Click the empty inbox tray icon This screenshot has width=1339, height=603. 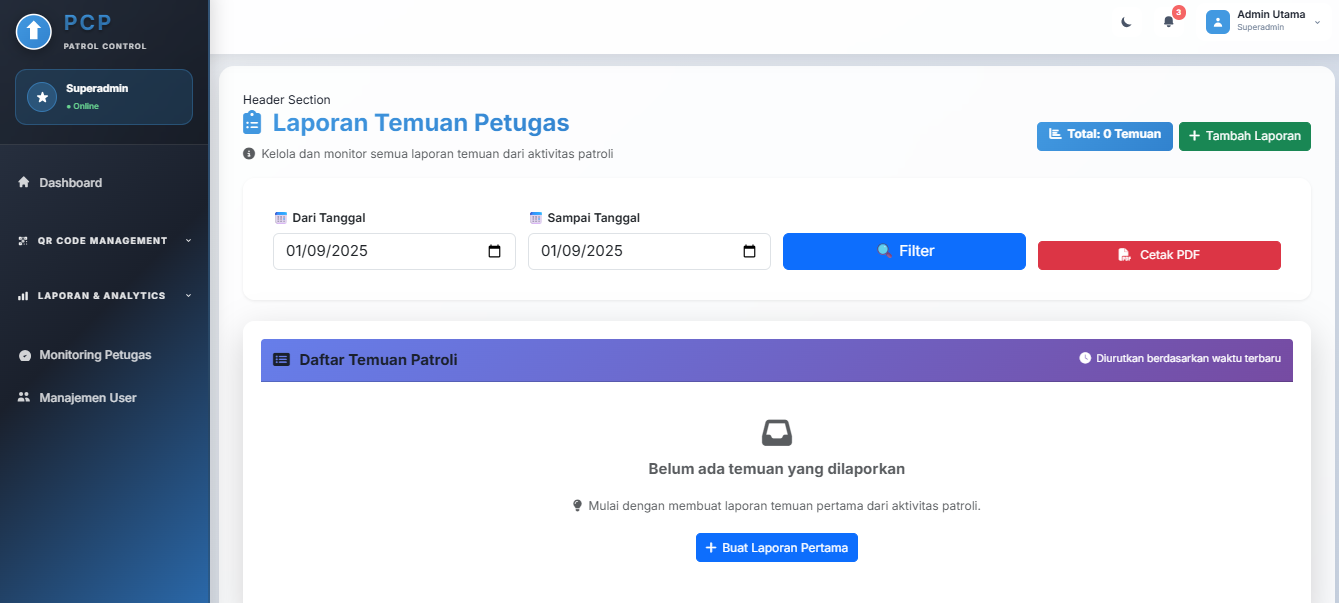coord(777,433)
